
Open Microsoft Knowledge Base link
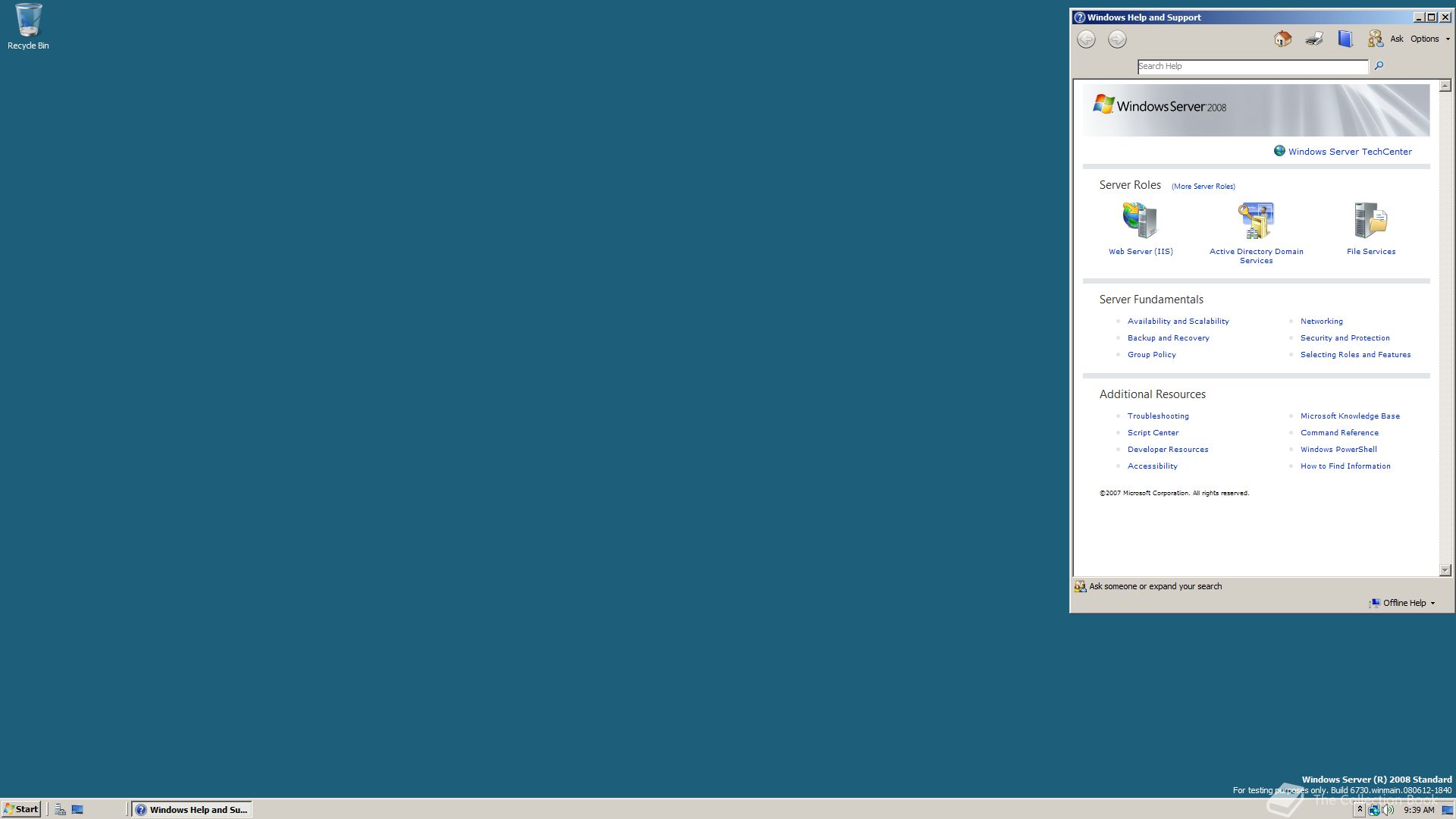pyautogui.click(x=1350, y=416)
